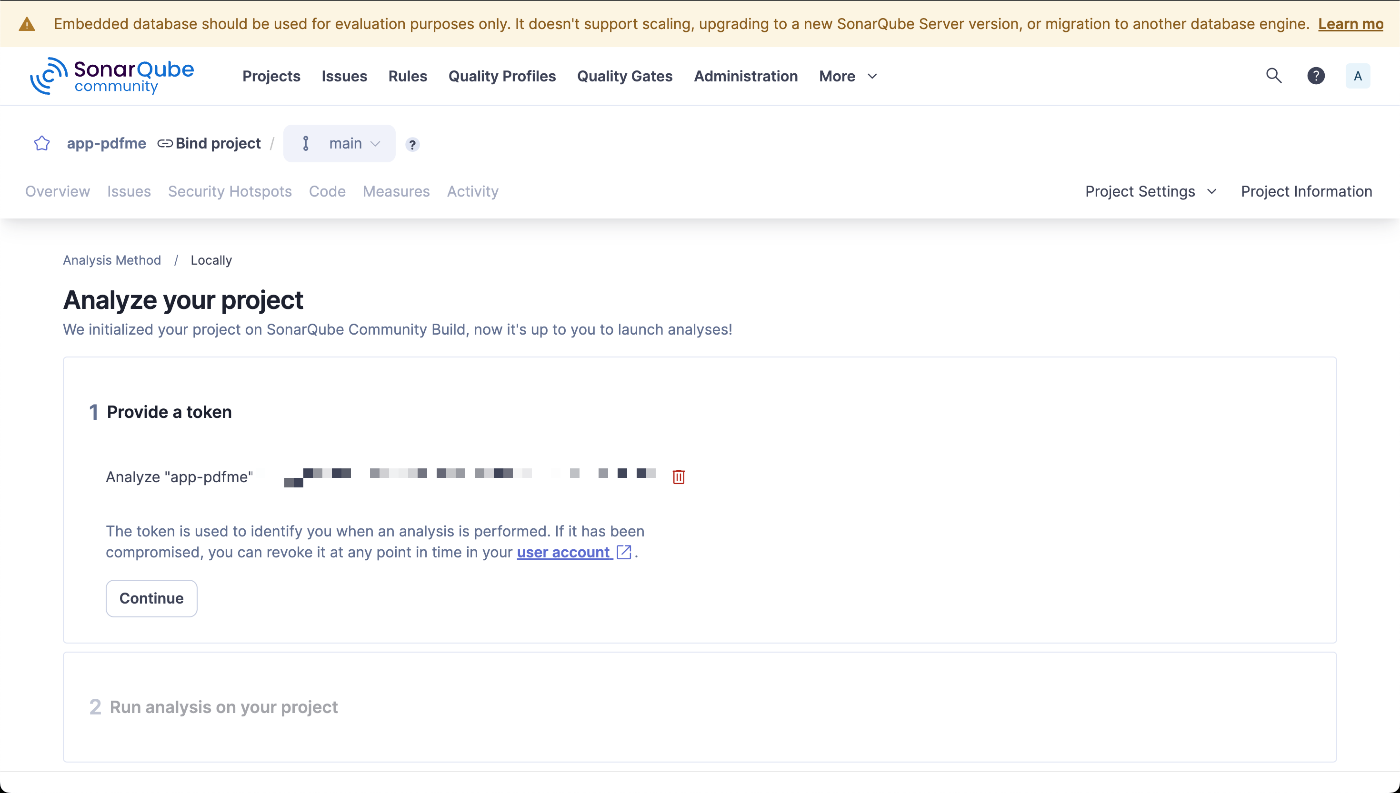Open the main branch dropdown
This screenshot has height=793, width=1400.
(340, 143)
